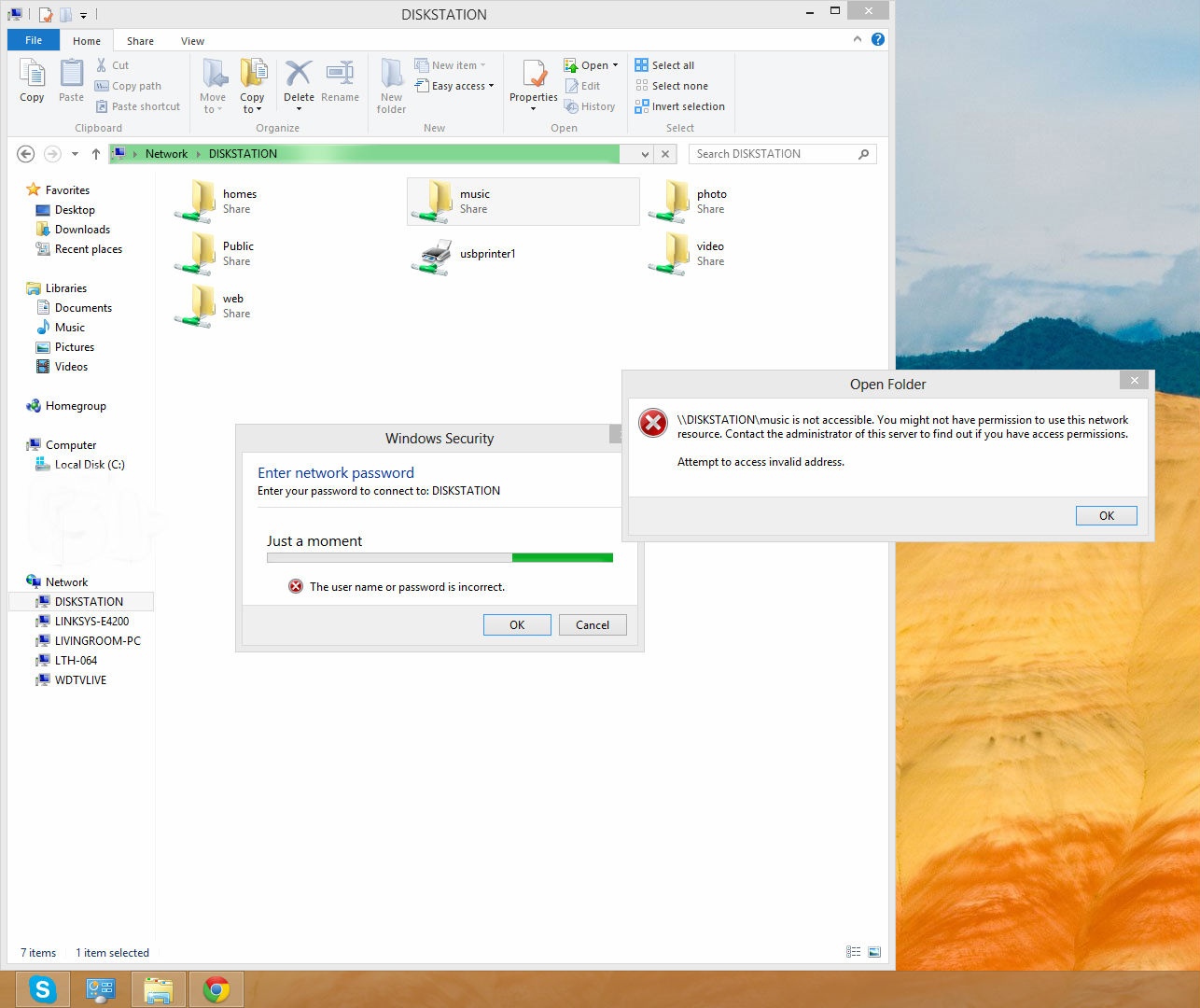Click Select none in the ribbon
This screenshot has width=1200, height=1008.
(x=671, y=86)
